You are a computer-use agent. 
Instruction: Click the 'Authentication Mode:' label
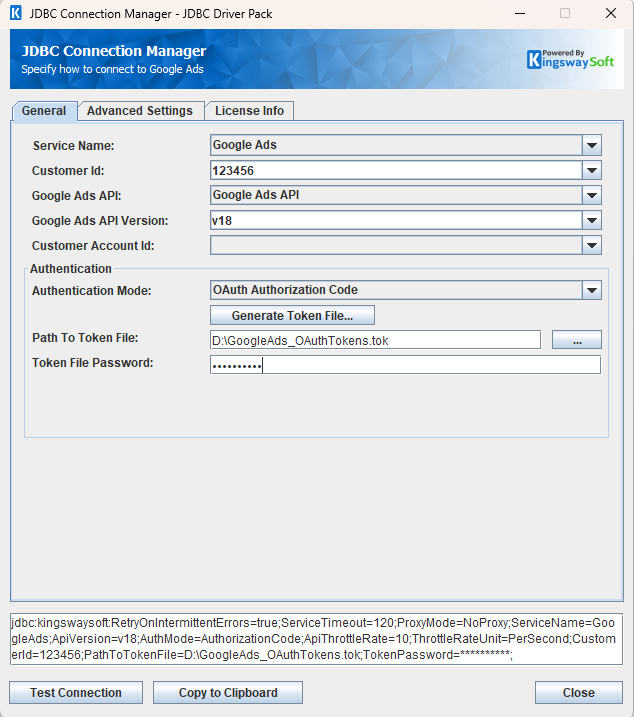(x=91, y=291)
